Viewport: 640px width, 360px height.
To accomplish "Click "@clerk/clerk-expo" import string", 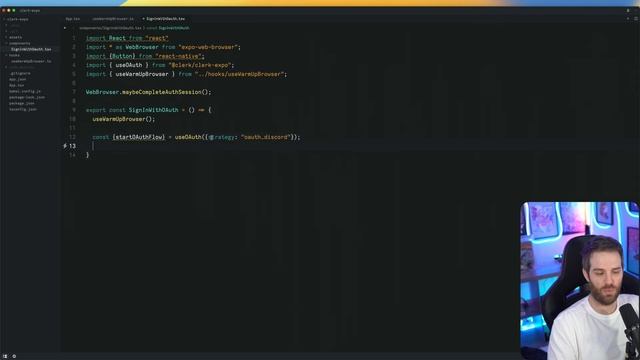I will click(200, 65).
